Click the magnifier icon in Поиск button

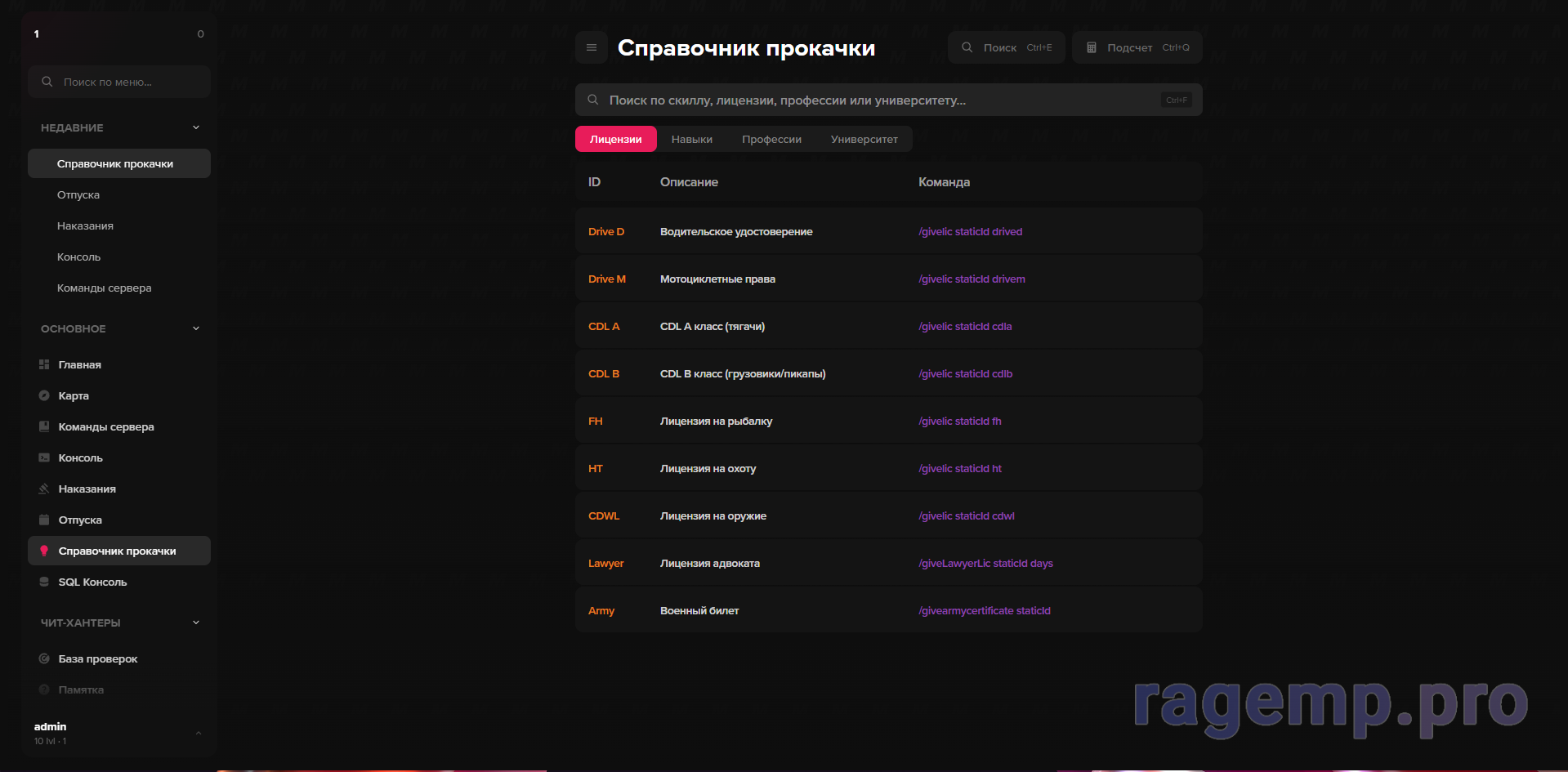(x=967, y=47)
